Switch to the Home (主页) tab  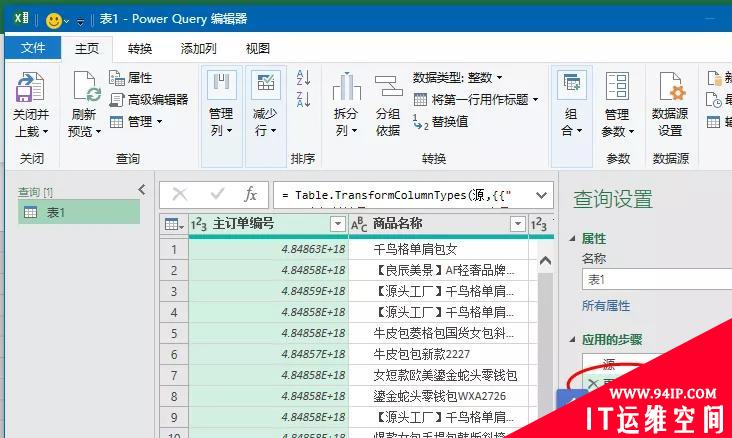pyautogui.click(x=87, y=48)
